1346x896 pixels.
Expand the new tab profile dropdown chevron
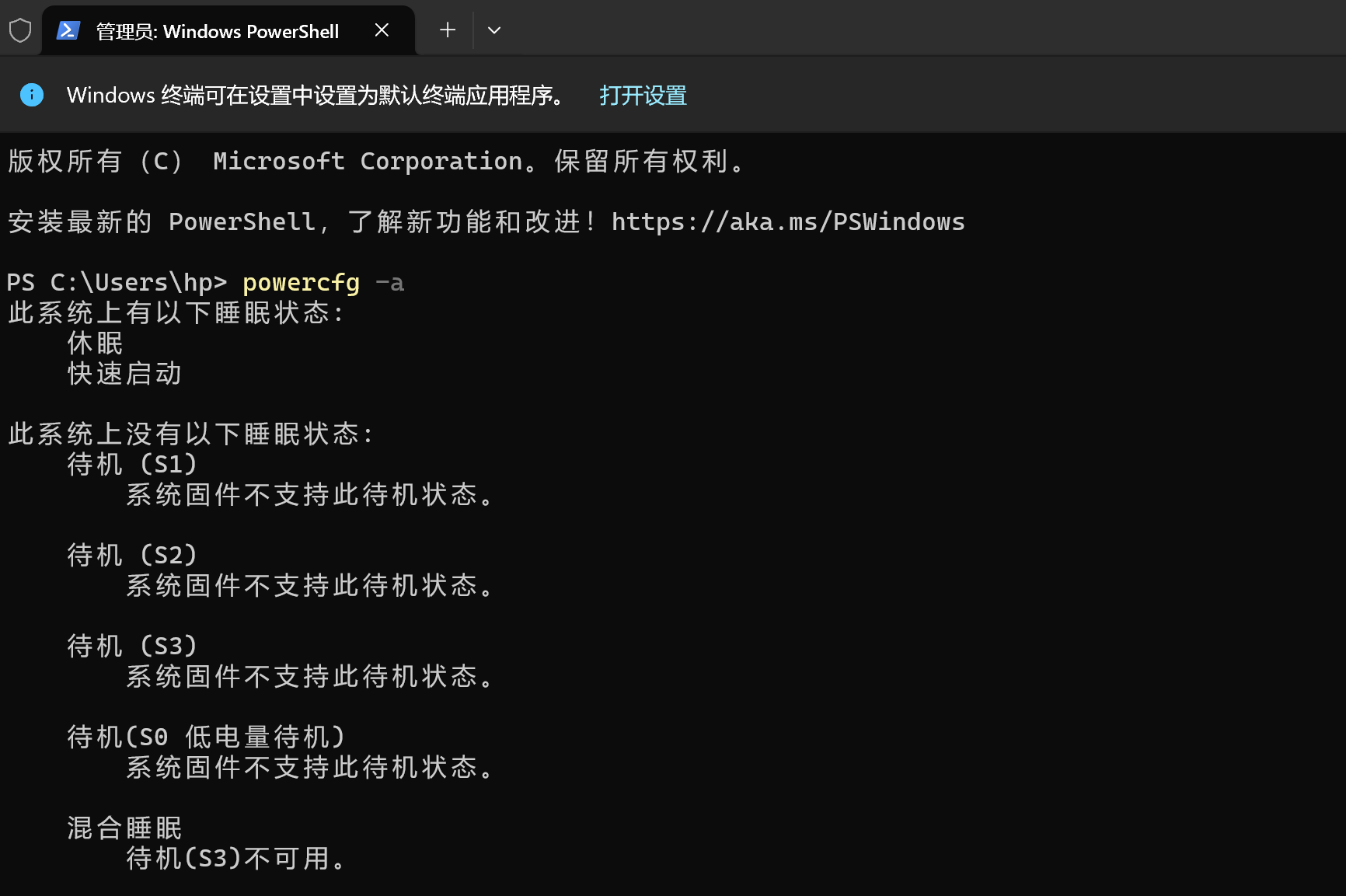[494, 30]
